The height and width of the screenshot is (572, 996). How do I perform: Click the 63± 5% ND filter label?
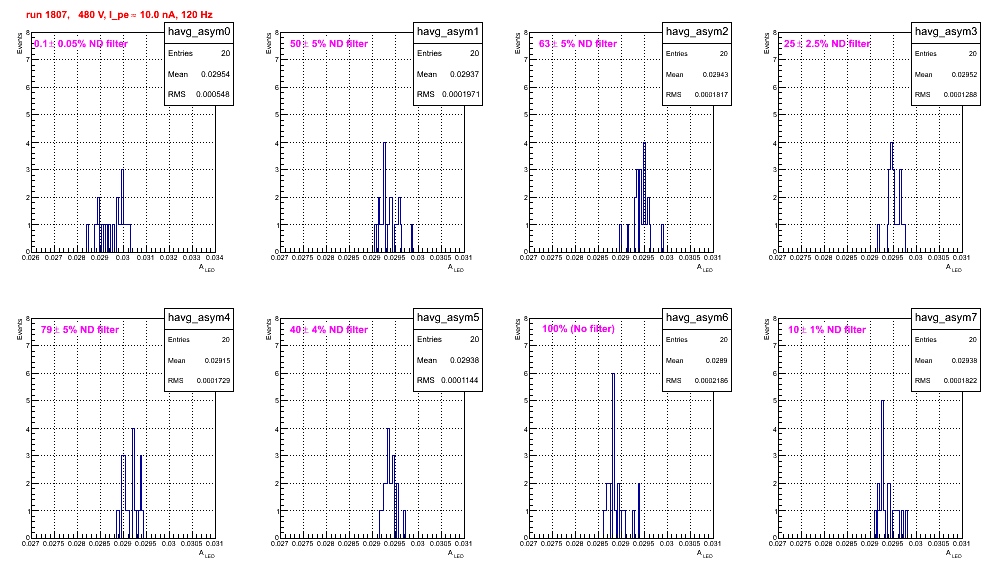pyautogui.click(x=578, y=44)
